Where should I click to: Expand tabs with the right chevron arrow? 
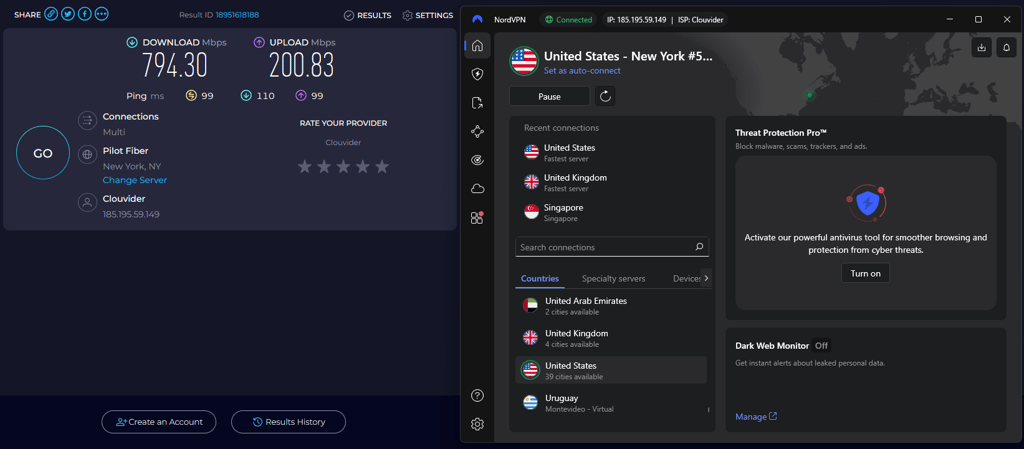click(706, 278)
